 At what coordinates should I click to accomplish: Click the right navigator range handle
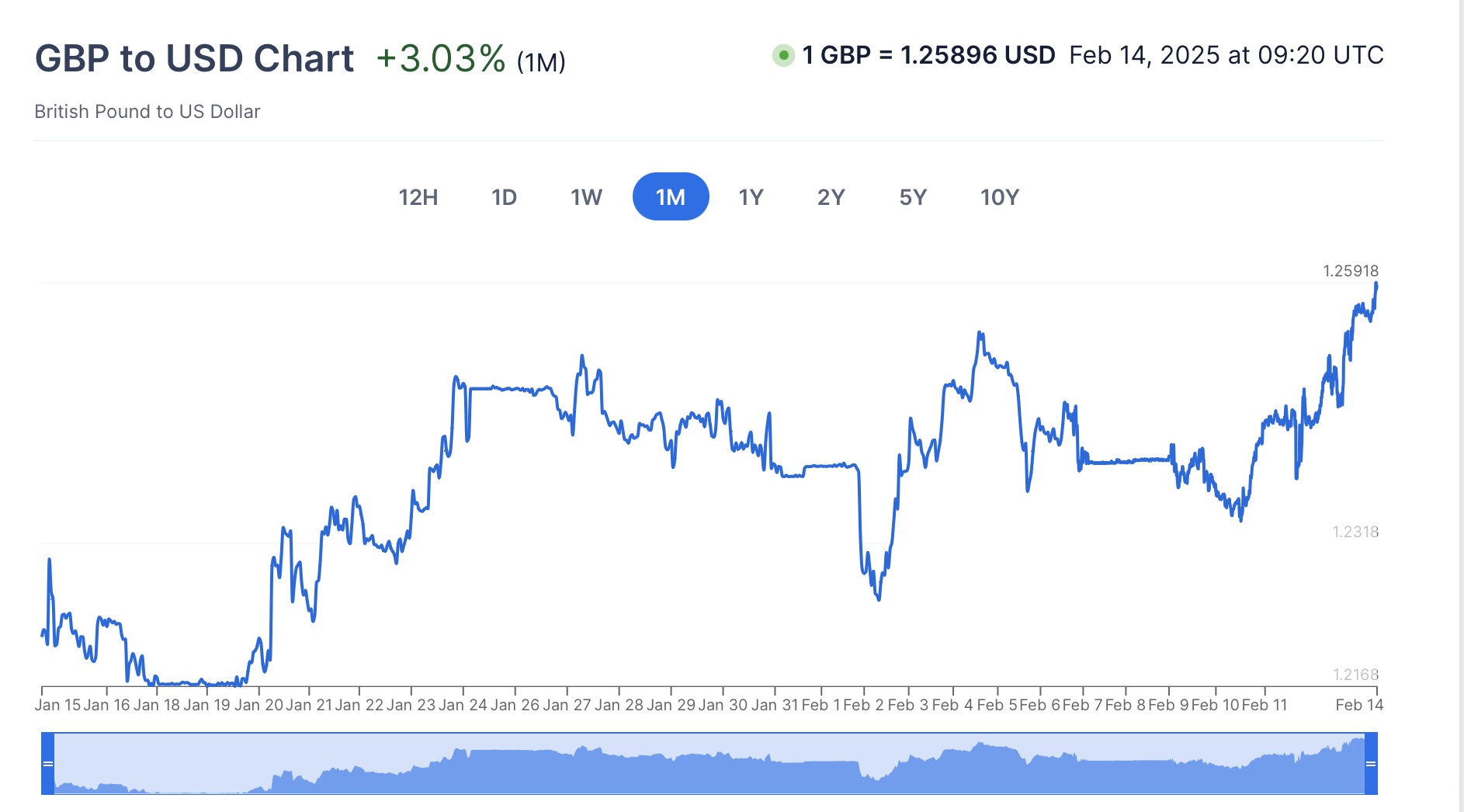tap(1371, 764)
